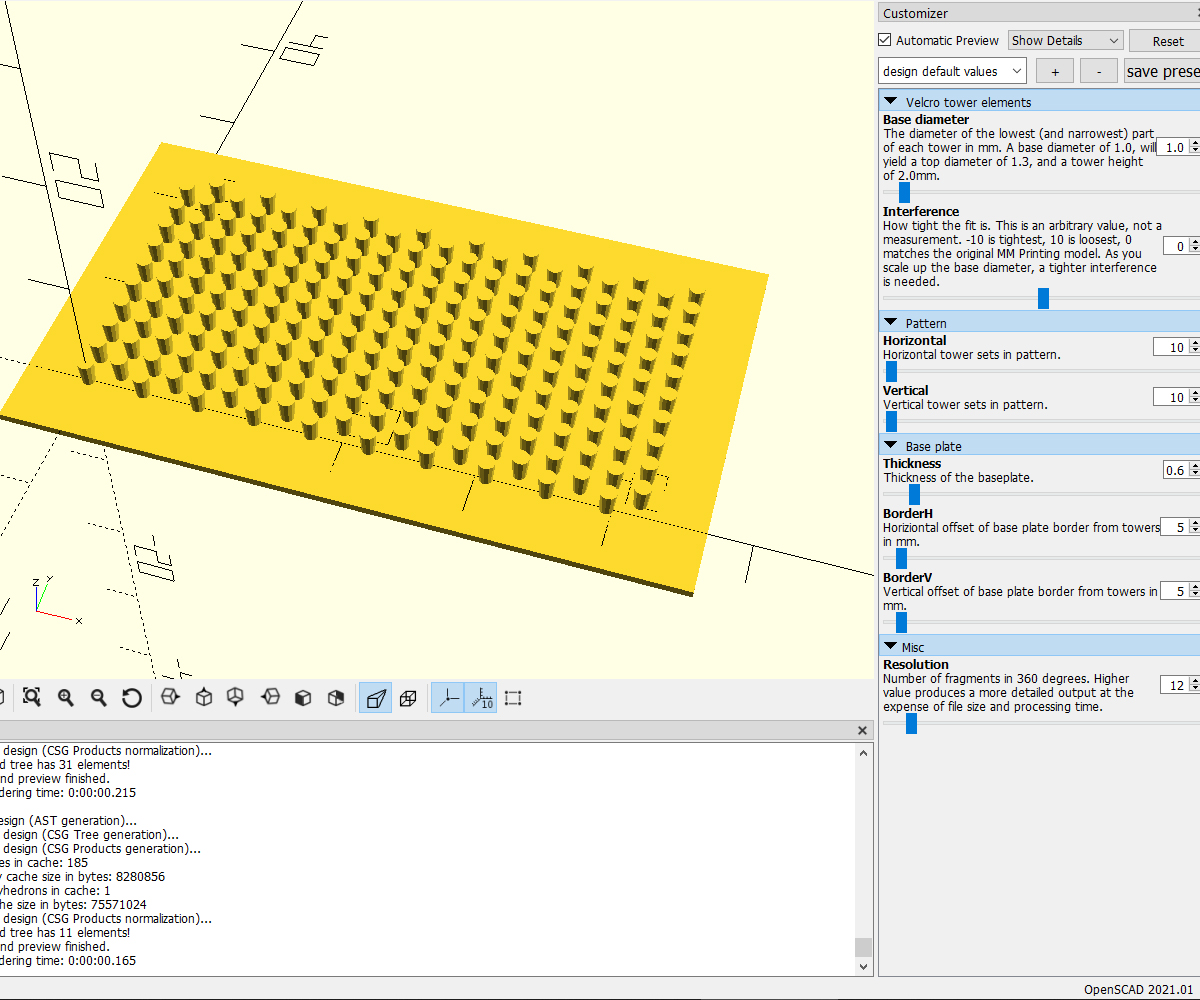Uncheck the Automatic Preview checkbox

[x=884, y=40]
